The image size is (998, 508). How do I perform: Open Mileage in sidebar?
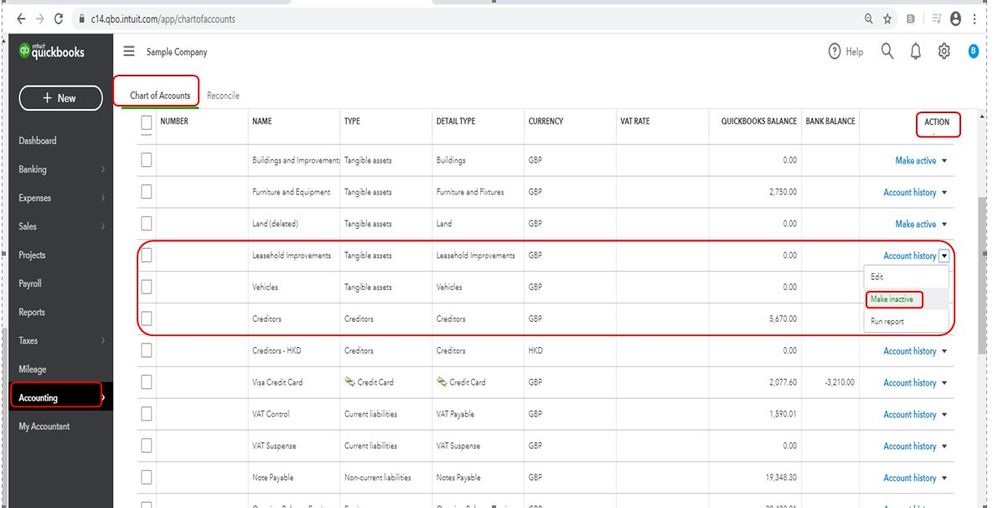pyautogui.click(x=32, y=369)
